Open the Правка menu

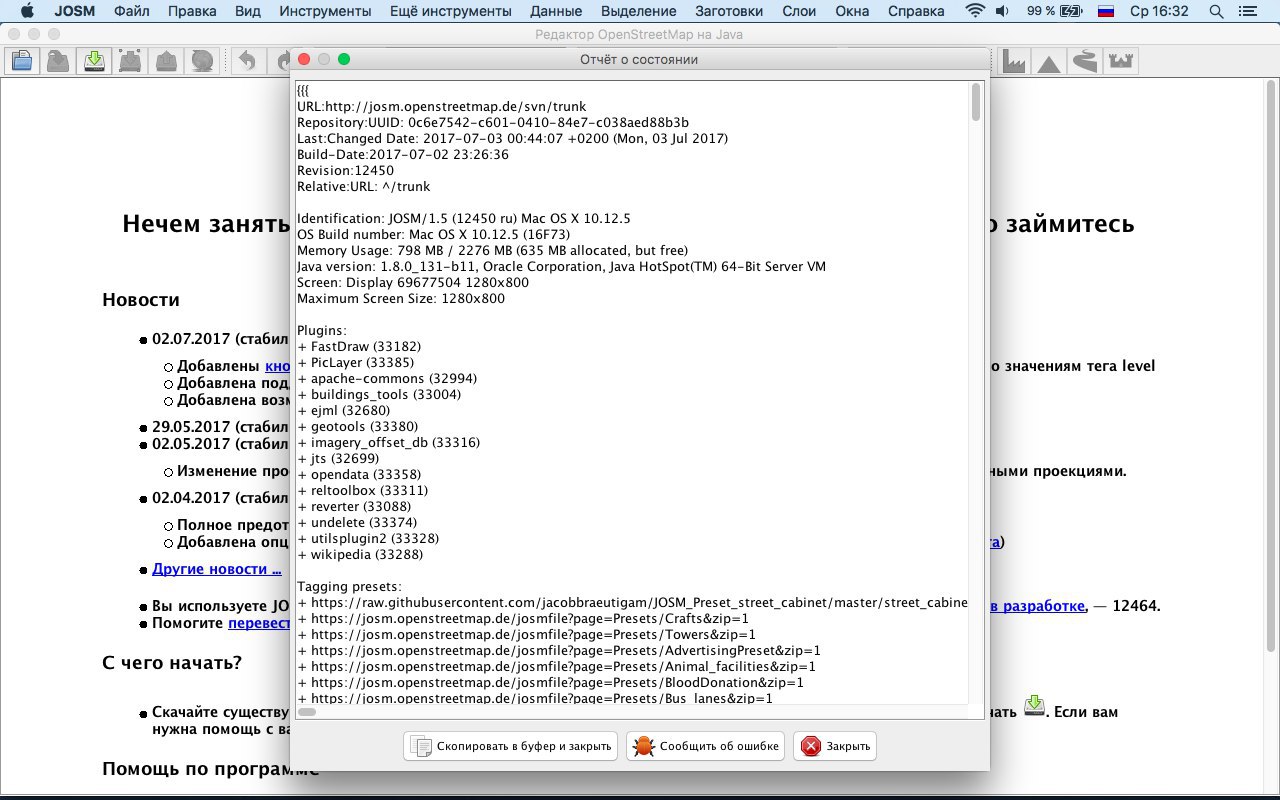point(192,11)
